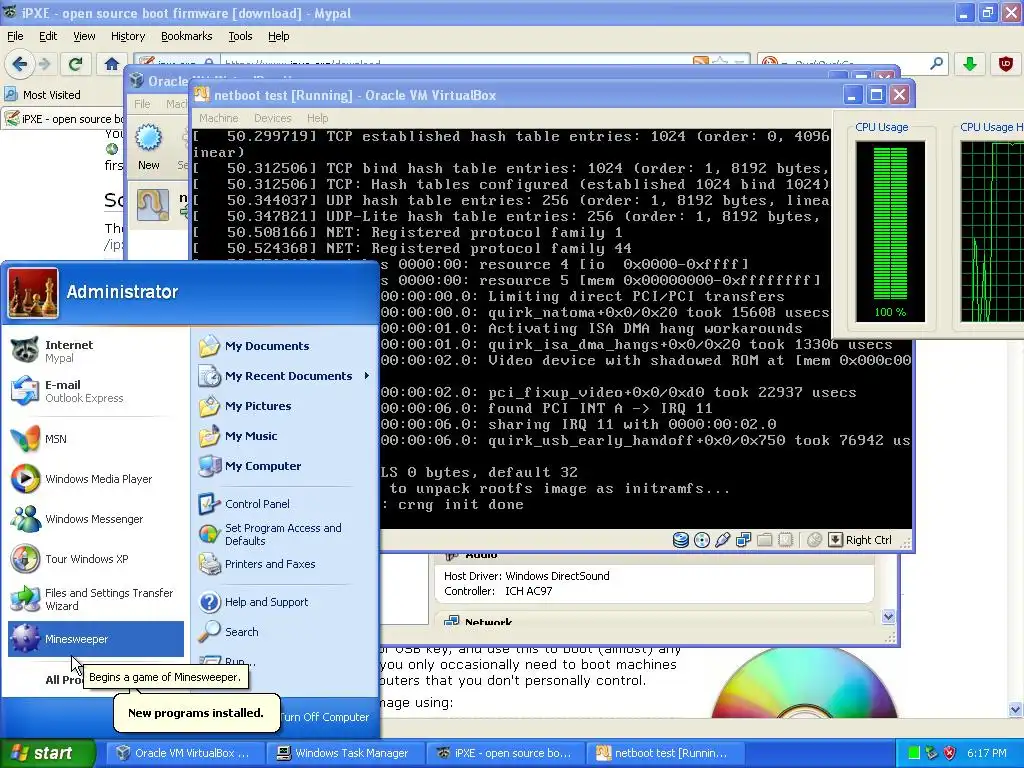Viewport: 1024px width, 768px height.
Task: Open the History menu in Mypal
Action: [x=127, y=37]
